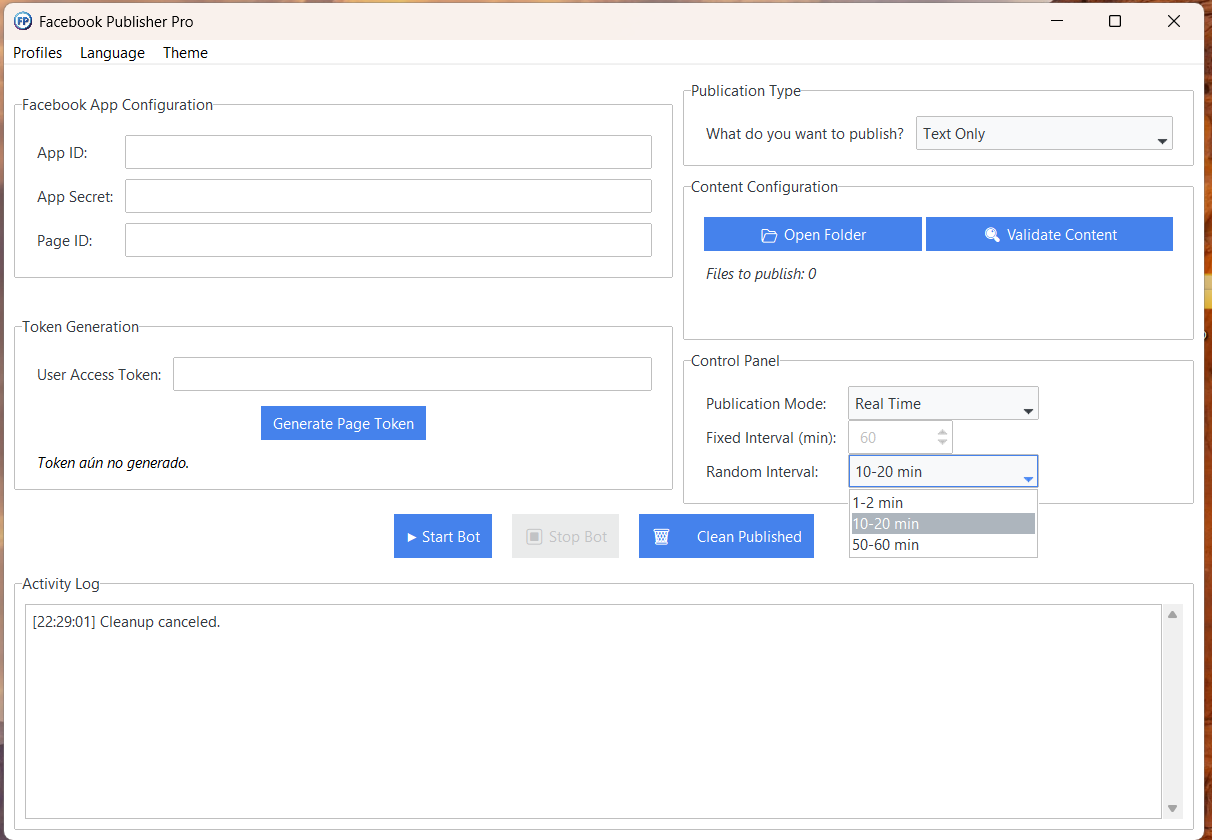
Task: Click the User Access Token field
Action: click(412, 374)
